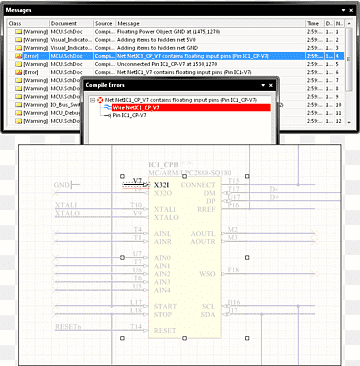This screenshot has width=360, height=366.
Task: Sort by the Message column header
Action: tap(211, 24)
